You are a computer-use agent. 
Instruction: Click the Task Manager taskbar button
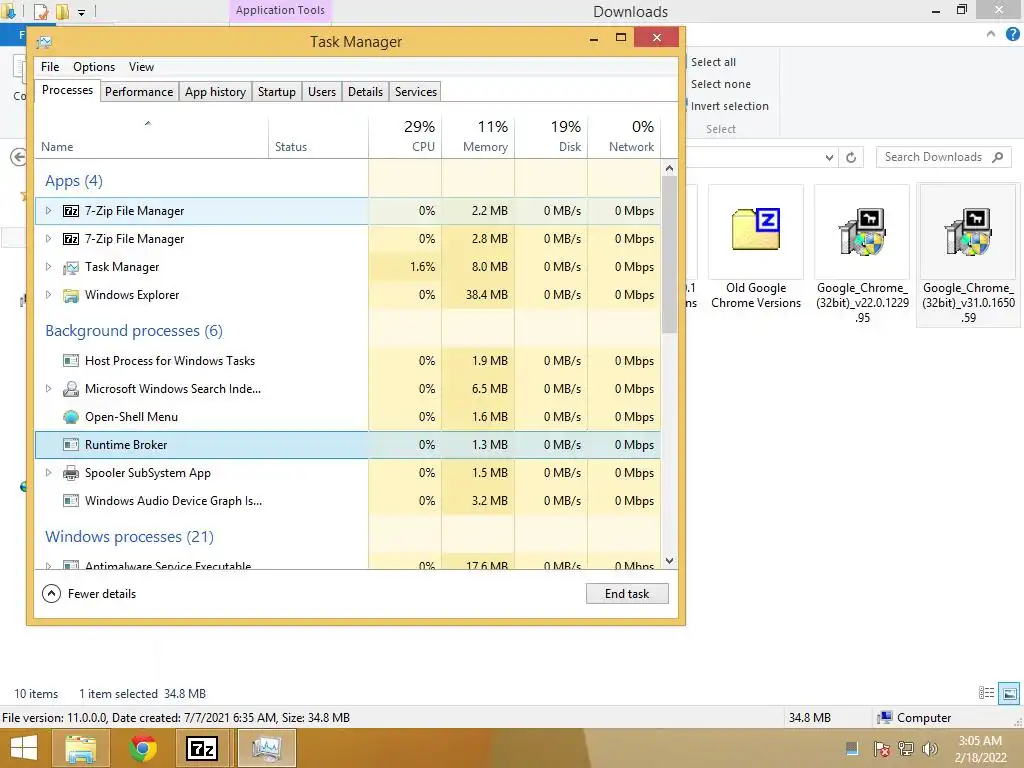pos(266,748)
